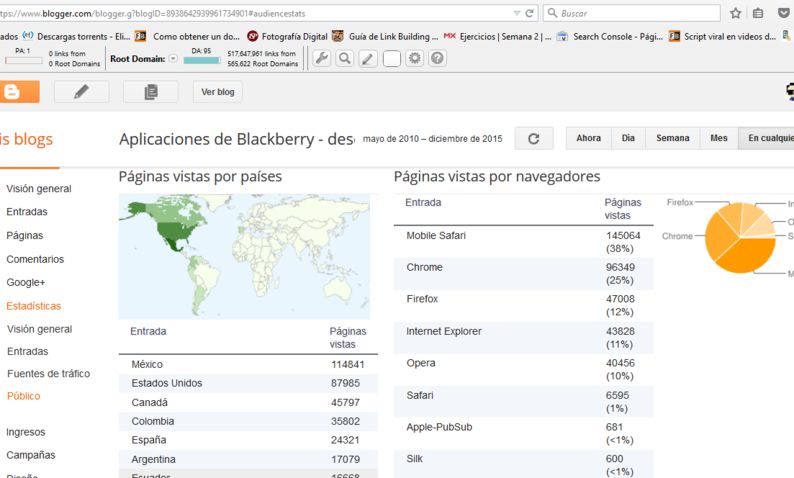Click the España country row

click(x=248, y=440)
